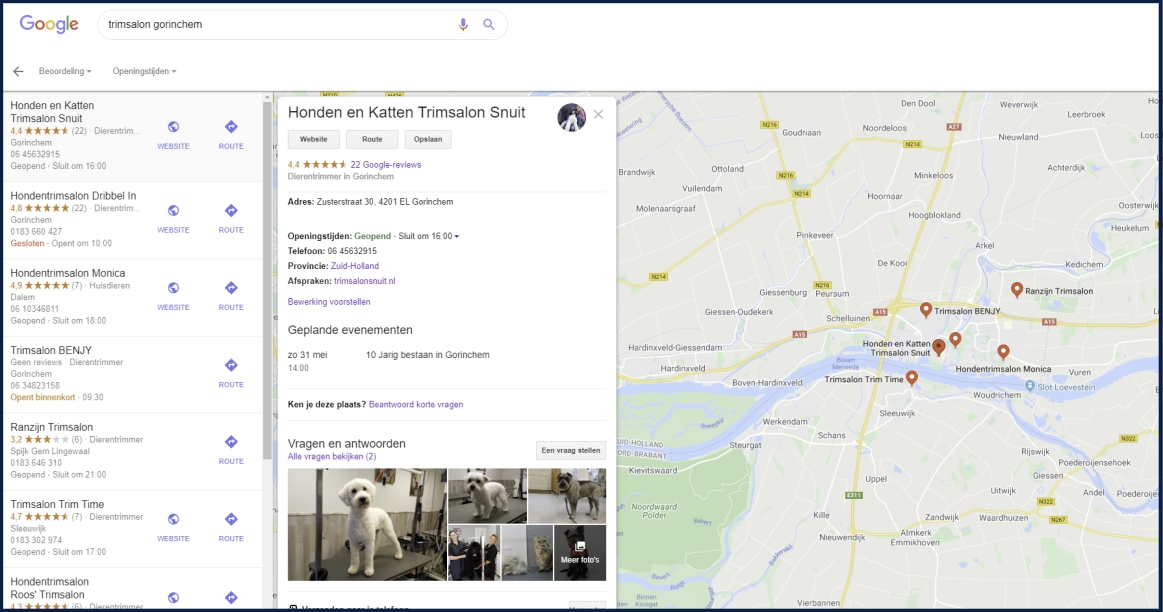This screenshot has width=1163, height=612.
Task: Click the Google logo
Action: pyautogui.click(x=49, y=25)
